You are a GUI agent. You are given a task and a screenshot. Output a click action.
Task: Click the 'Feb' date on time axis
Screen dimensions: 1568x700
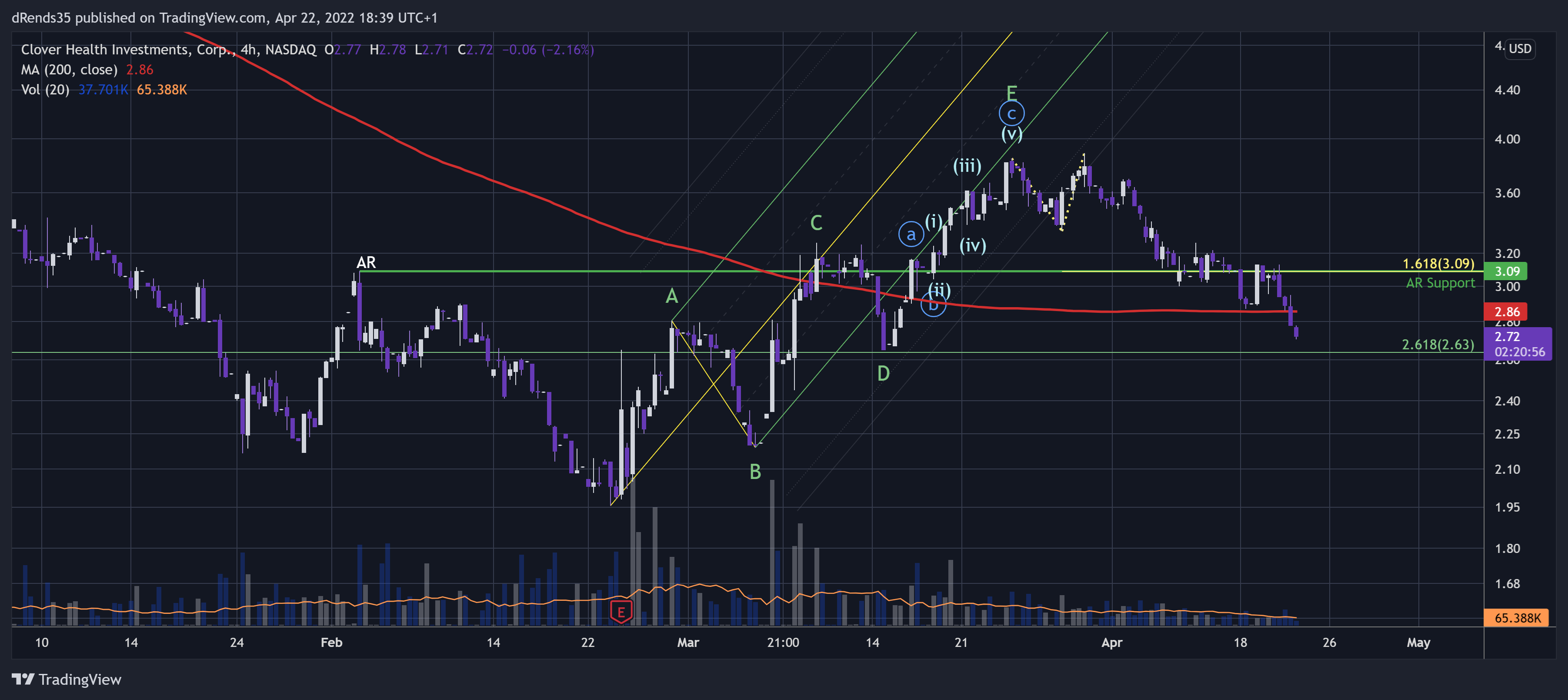click(x=331, y=642)
